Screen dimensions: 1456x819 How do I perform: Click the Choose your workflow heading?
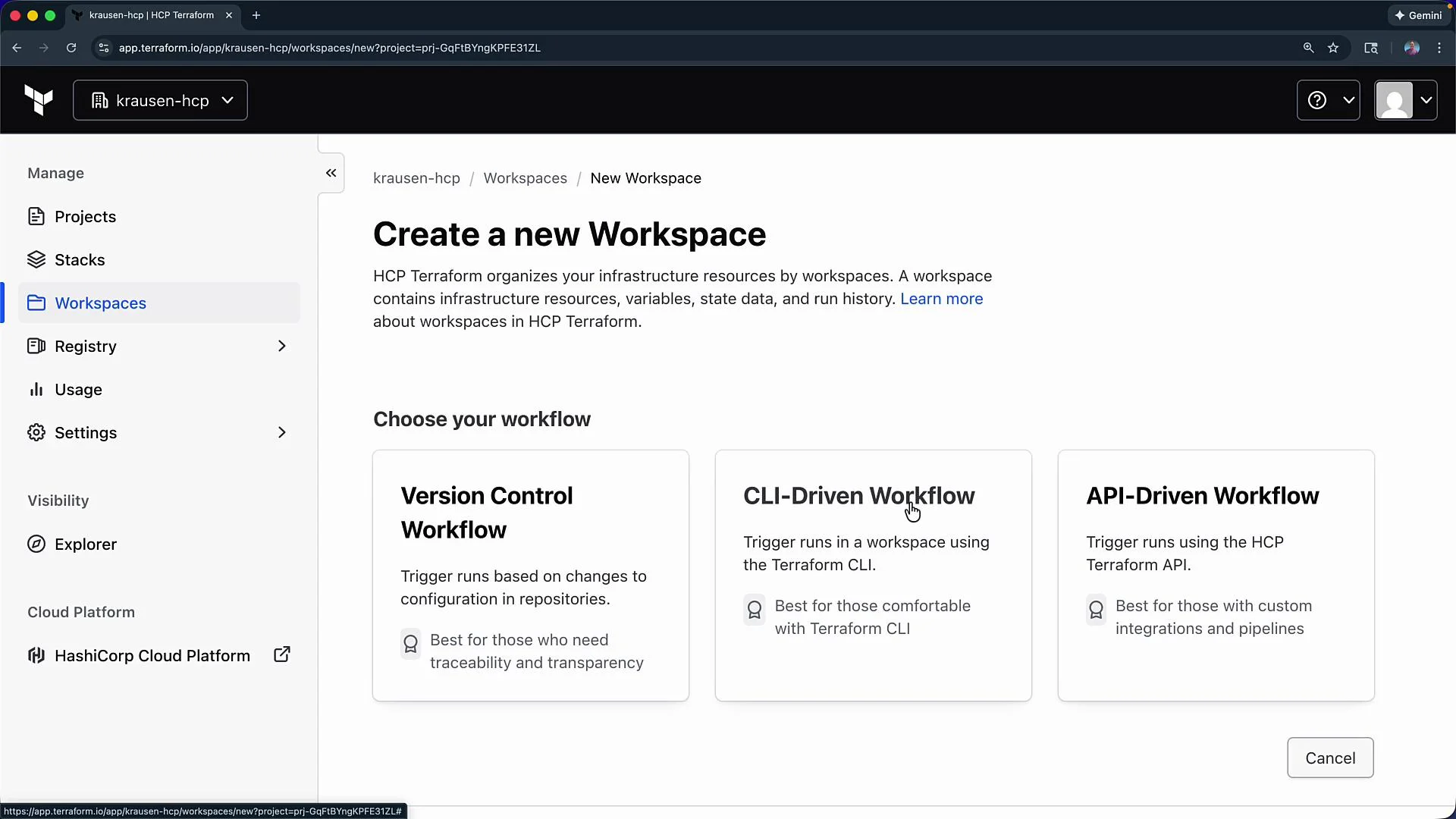[482, 419]
